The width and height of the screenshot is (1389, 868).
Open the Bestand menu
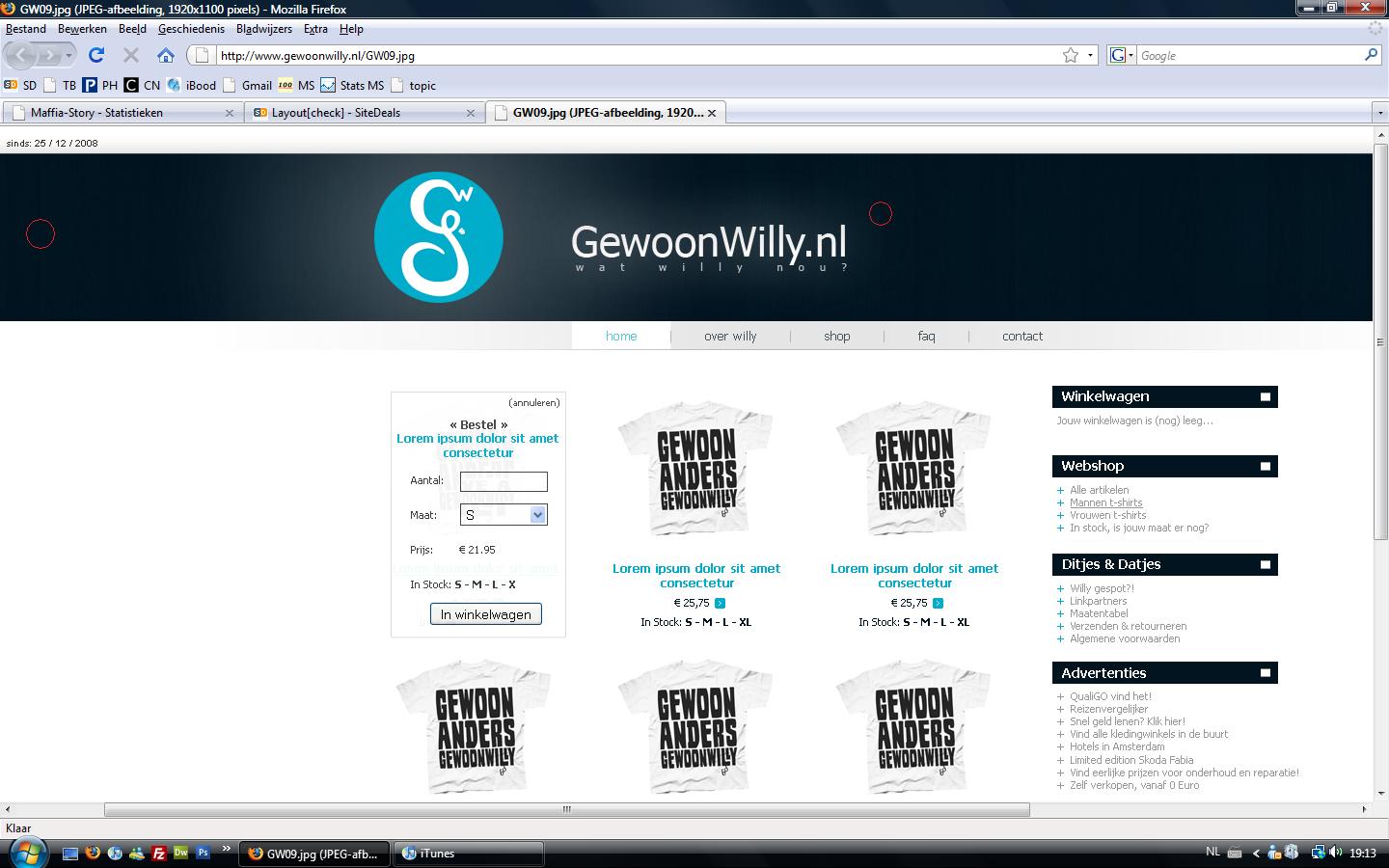coord(26,29)
